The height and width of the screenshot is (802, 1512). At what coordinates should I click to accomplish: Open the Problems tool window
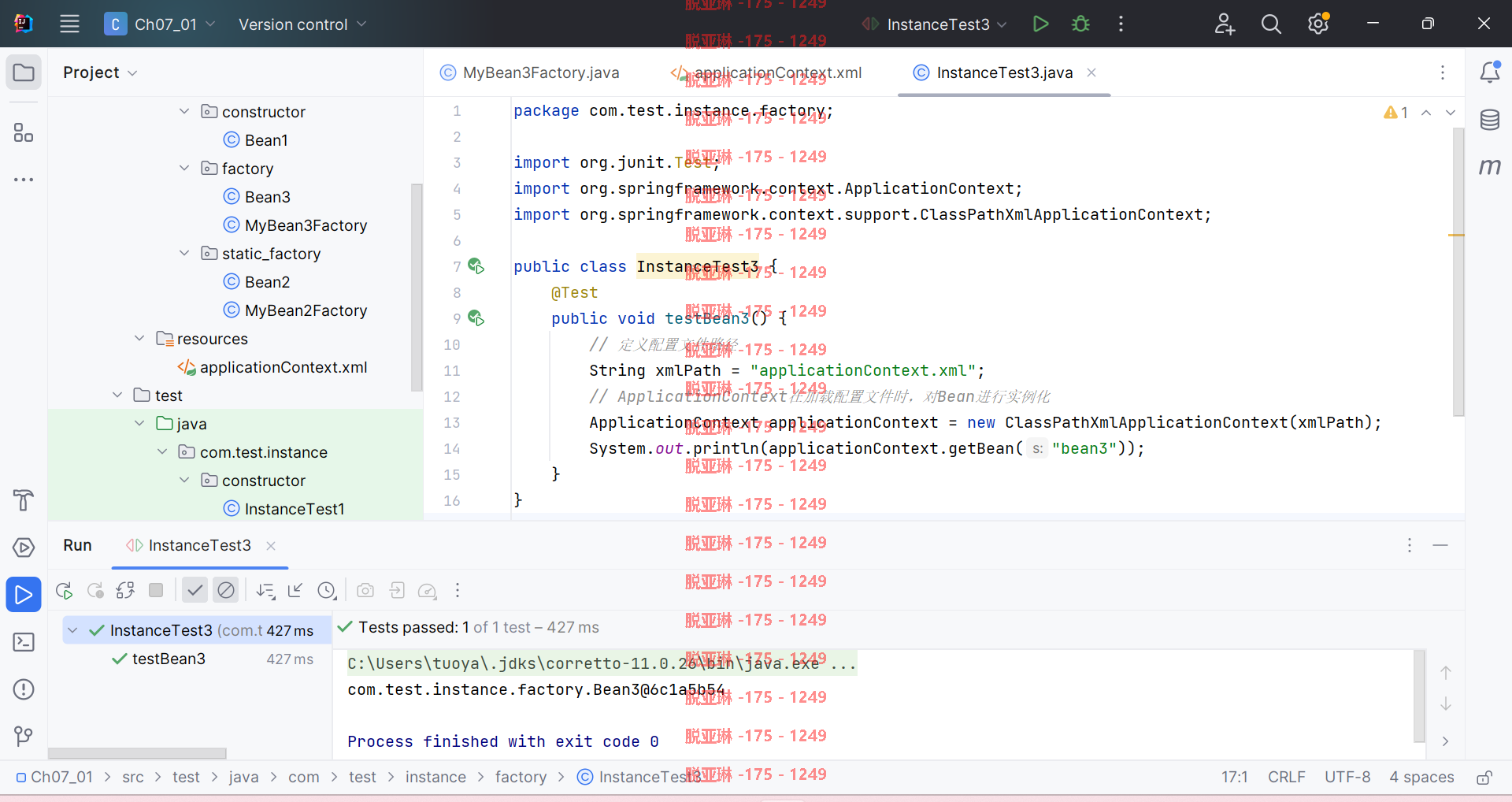coord(24,689)
